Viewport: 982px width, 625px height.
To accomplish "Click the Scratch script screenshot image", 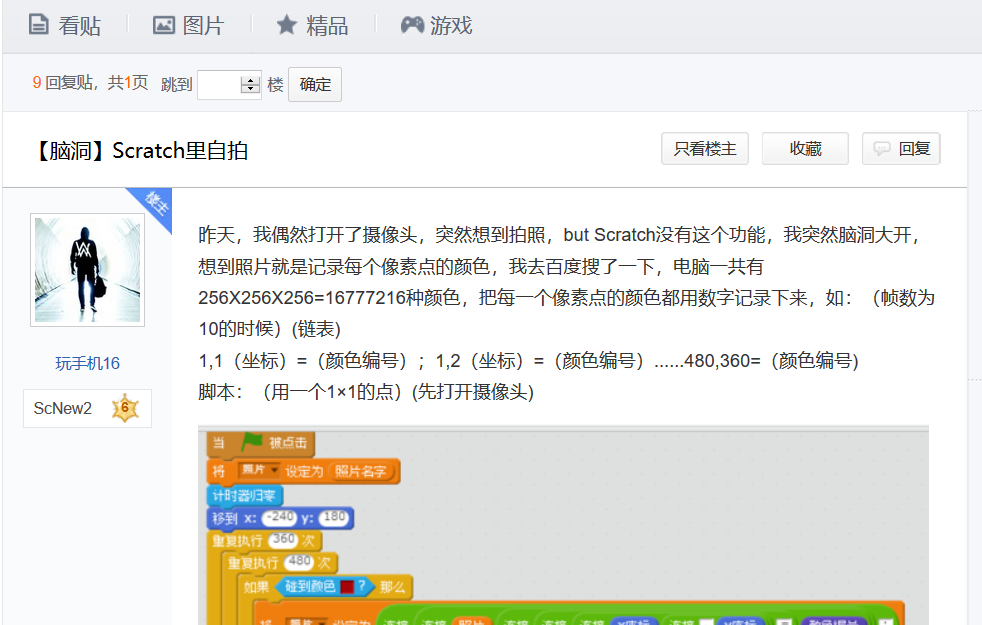I will click(563, 525).
